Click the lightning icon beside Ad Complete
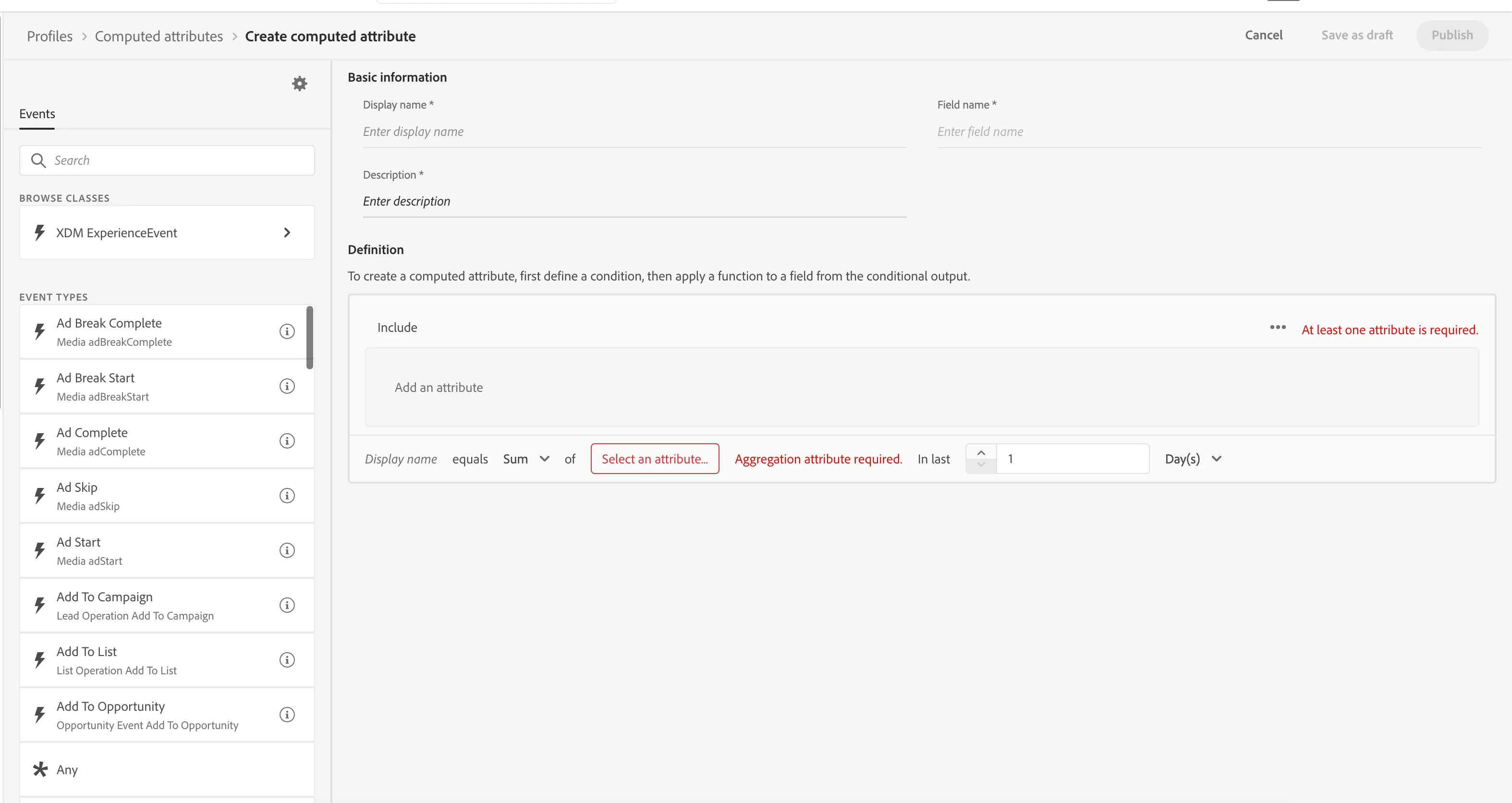This screenshot has height=803, width=1512. click(39, 441)
